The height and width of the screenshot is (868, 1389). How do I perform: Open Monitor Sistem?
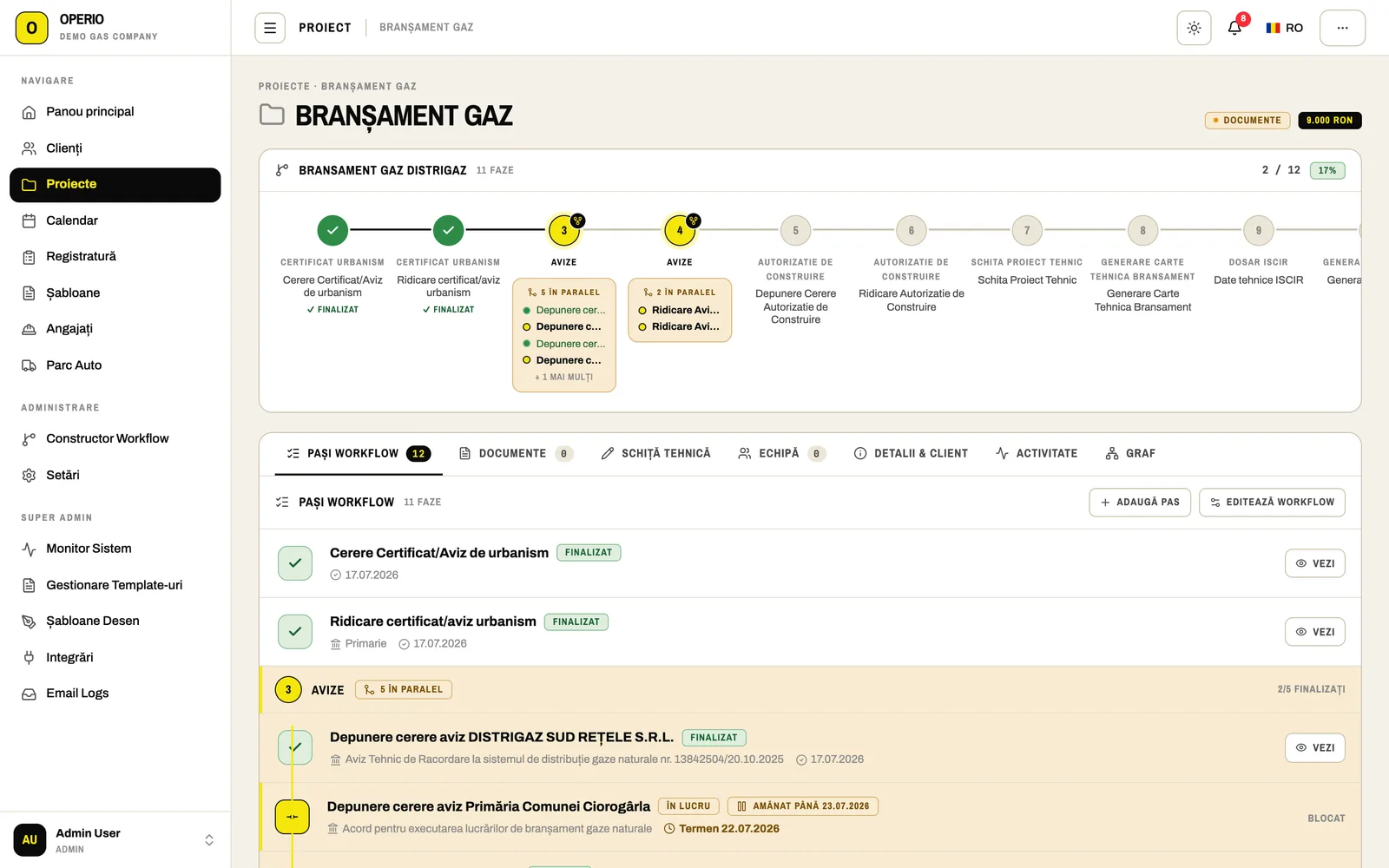(115, 549)
